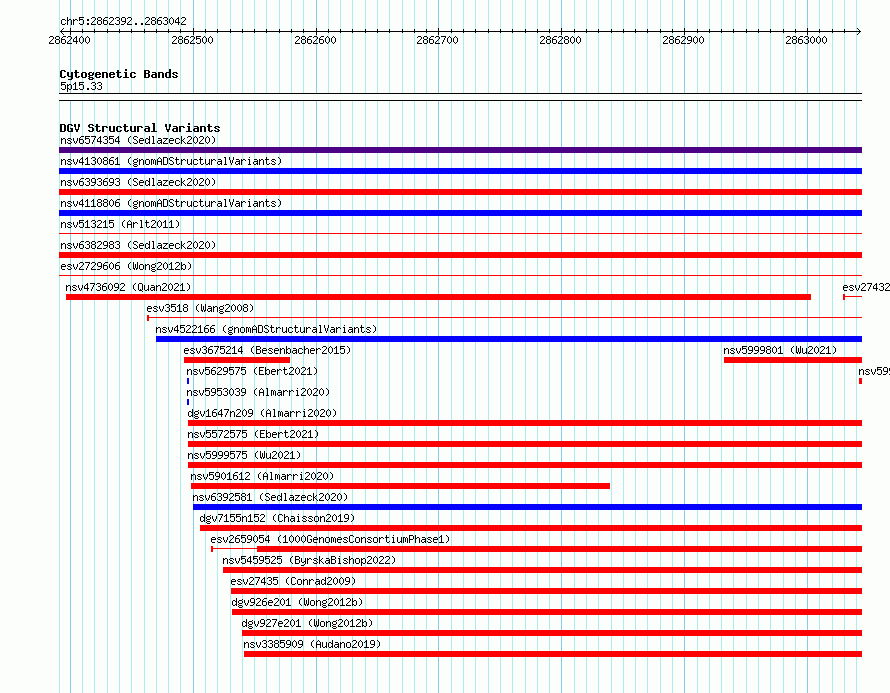Open dgv1647n209 (Almarri2020) label

(x=262, y=413)
